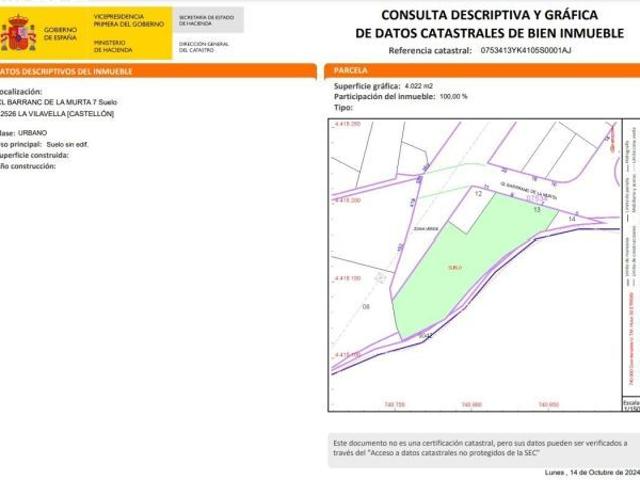Click the 'Suelo sin edif.' value
This screenshot has height=480, width=640.
coord(67,144)
